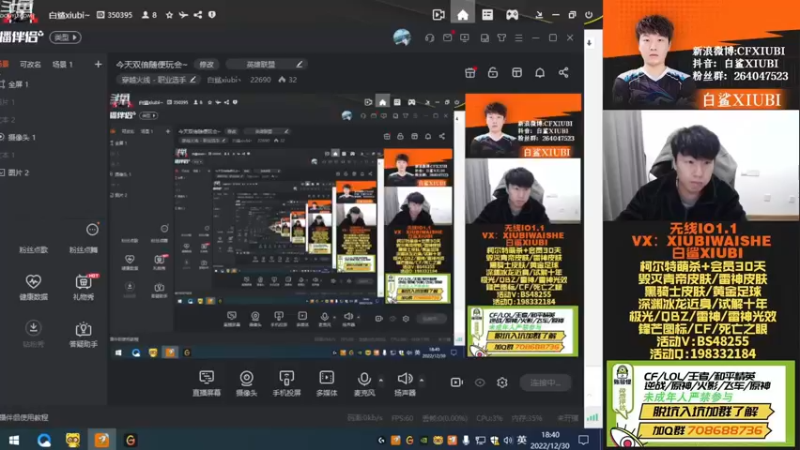Click the airplane icon in the top bar
The image size is (800, 450).
click(x=184, y=15)
